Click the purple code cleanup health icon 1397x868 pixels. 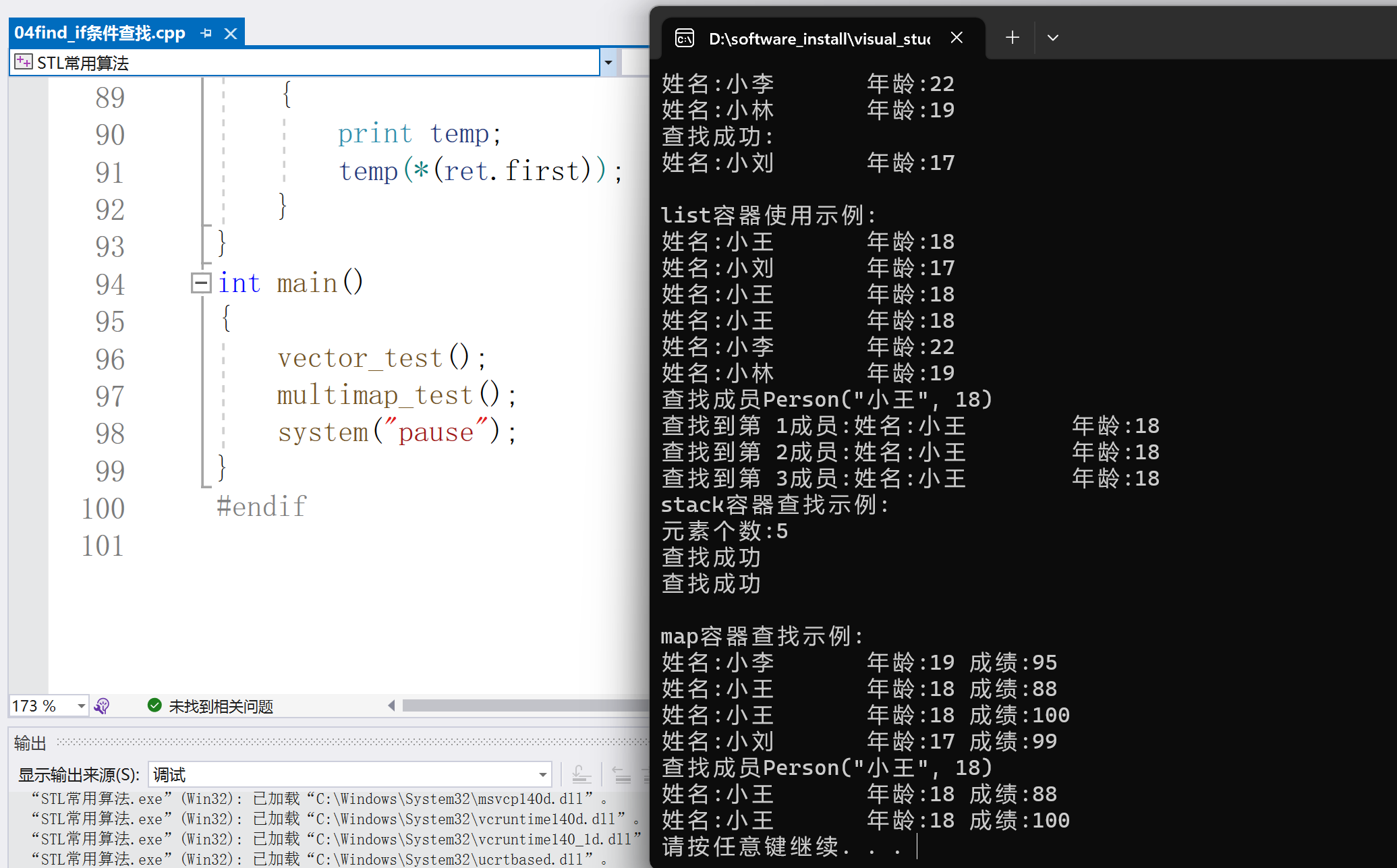pyautogui.click(x=102, y=706)
